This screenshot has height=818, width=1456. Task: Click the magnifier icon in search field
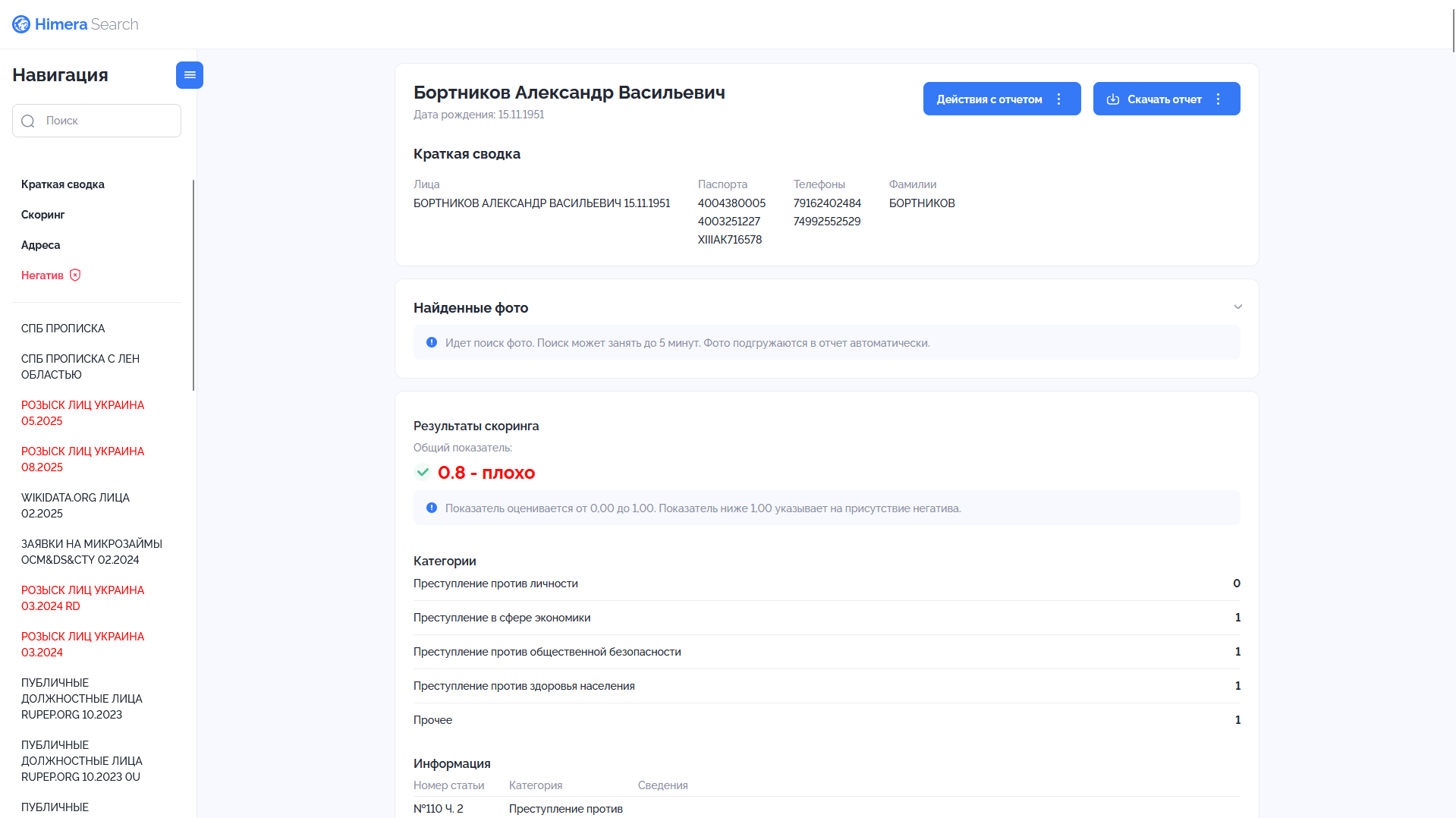click(28, 121)
